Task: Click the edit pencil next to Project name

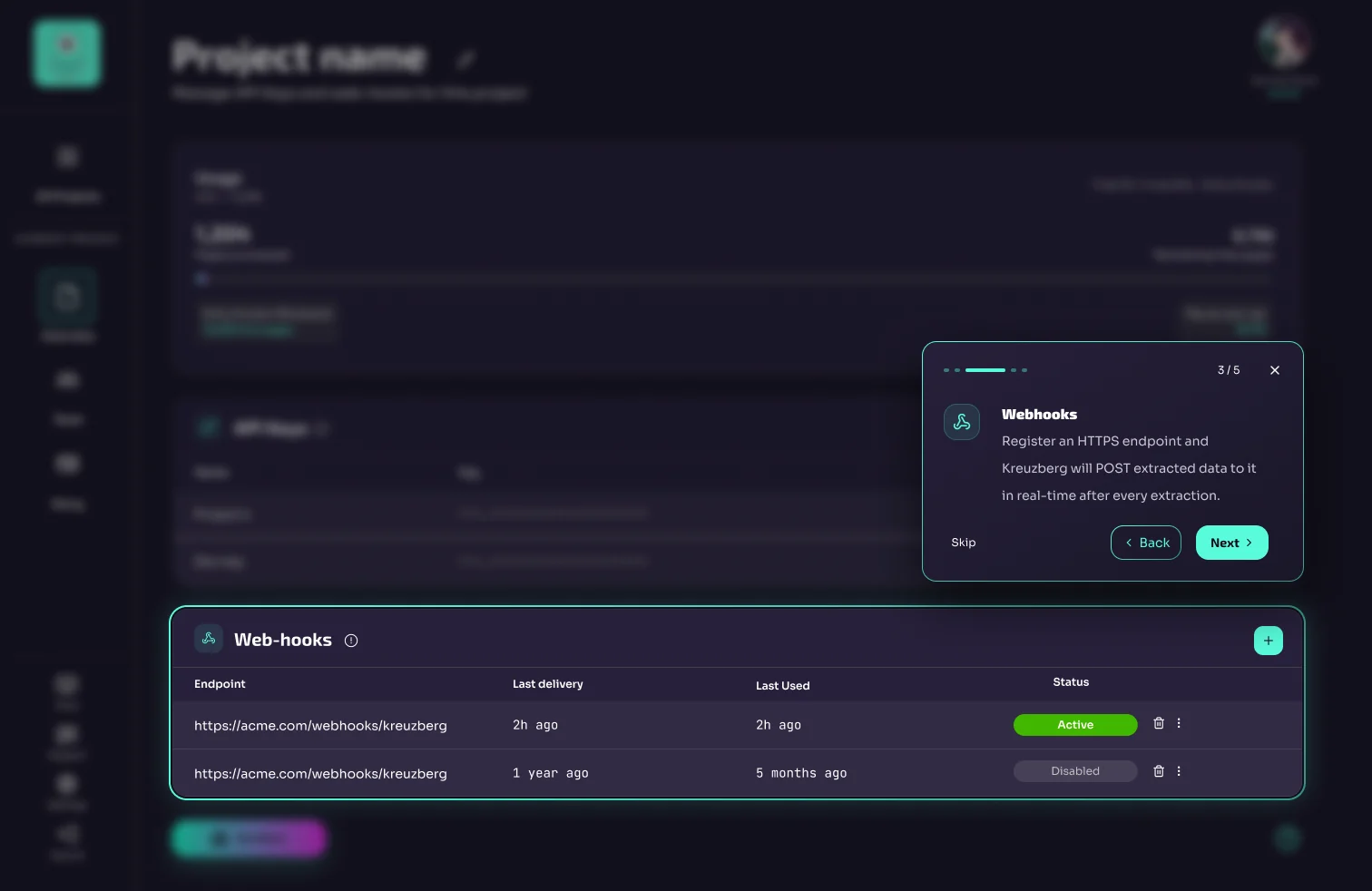Action: 465,60
